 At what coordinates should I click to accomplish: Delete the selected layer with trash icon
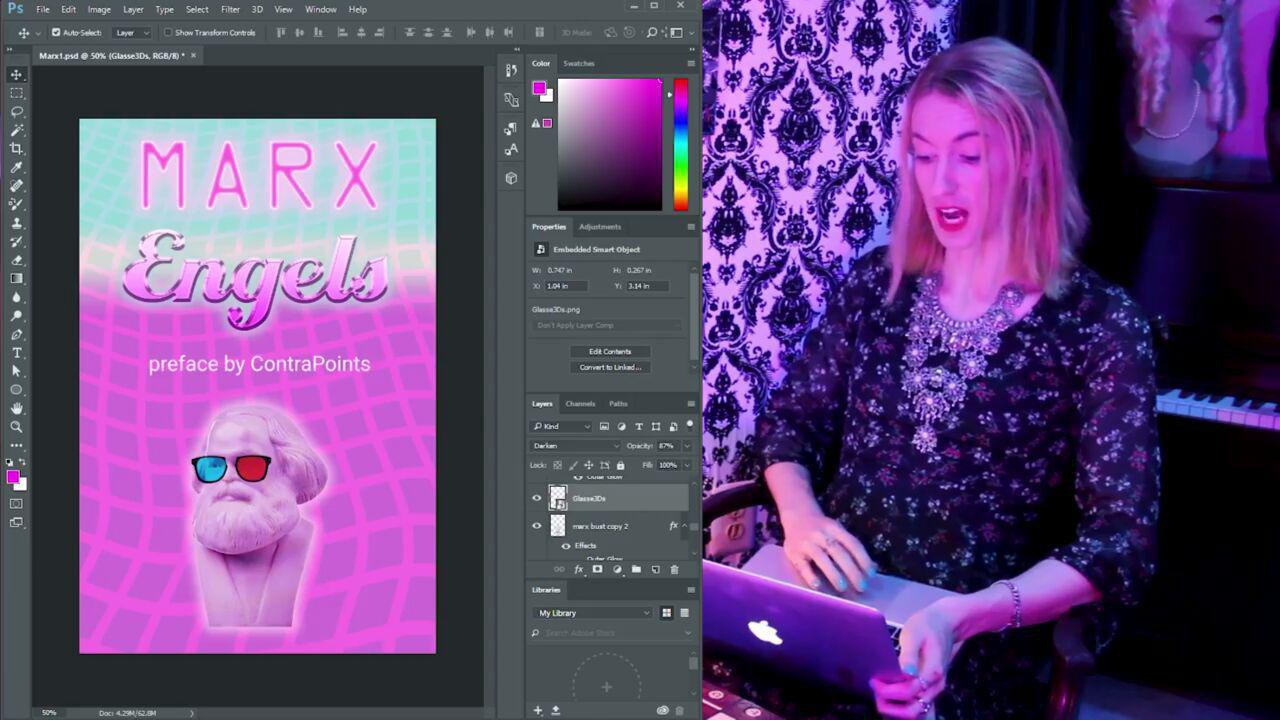pos(674,569)
